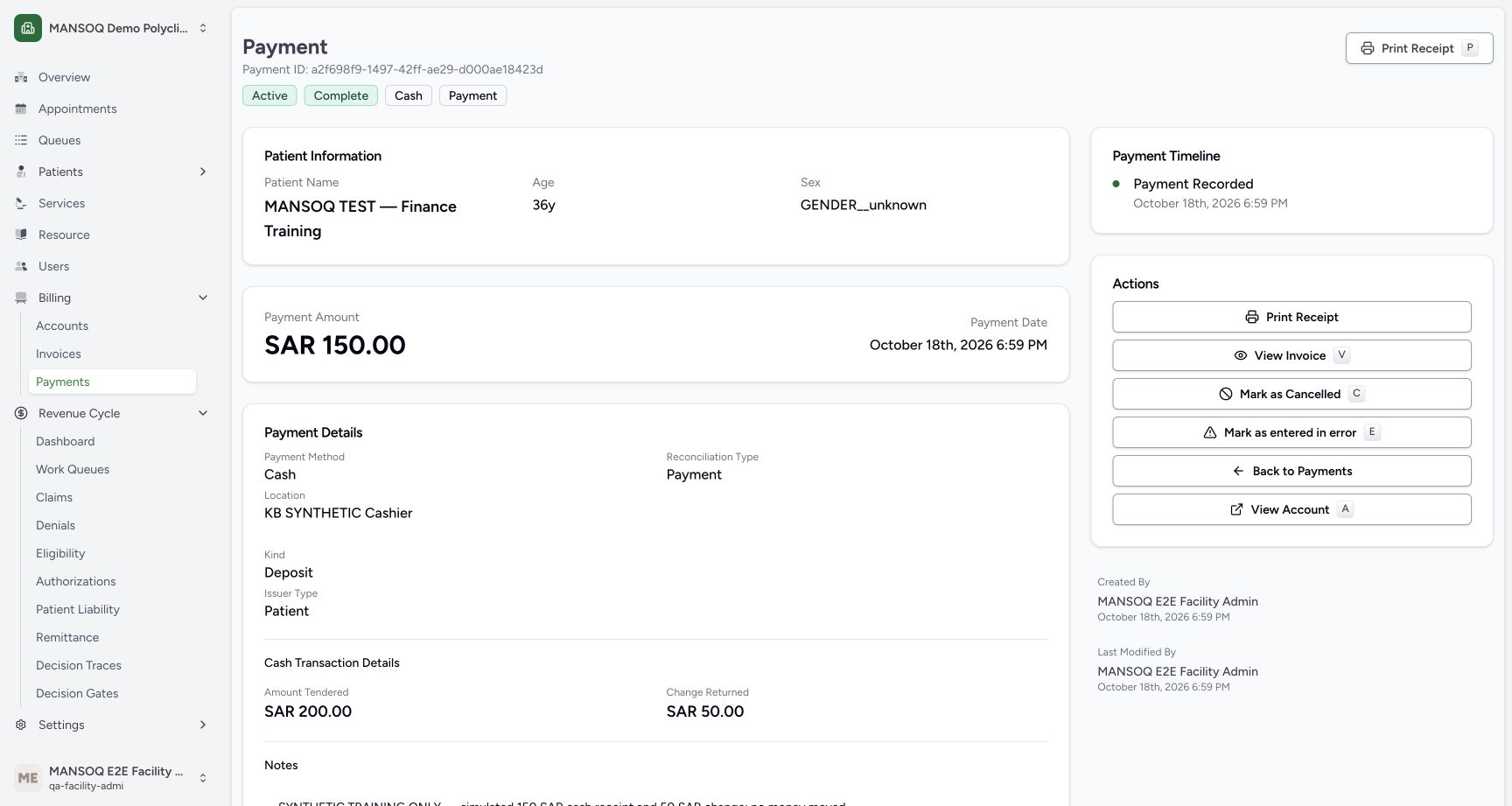Click printer icon in top Print Receipt button
This screenshot has height=806, width=1512.
pos(1367,48)
